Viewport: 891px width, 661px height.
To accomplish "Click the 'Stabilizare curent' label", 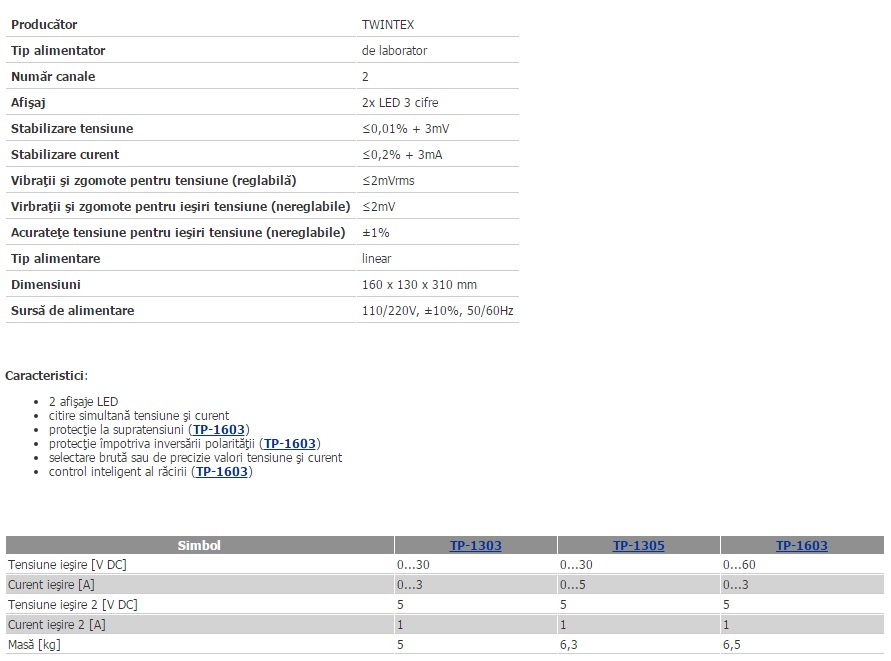I will click(x=65, y=155).
